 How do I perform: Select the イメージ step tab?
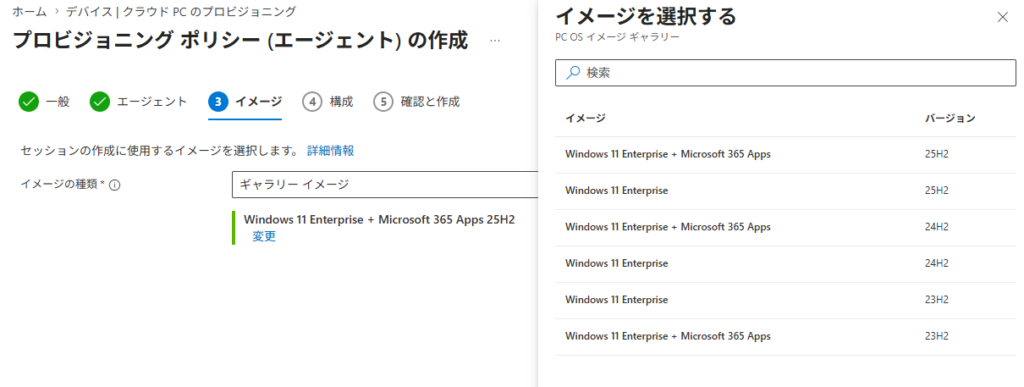[245, 102]
